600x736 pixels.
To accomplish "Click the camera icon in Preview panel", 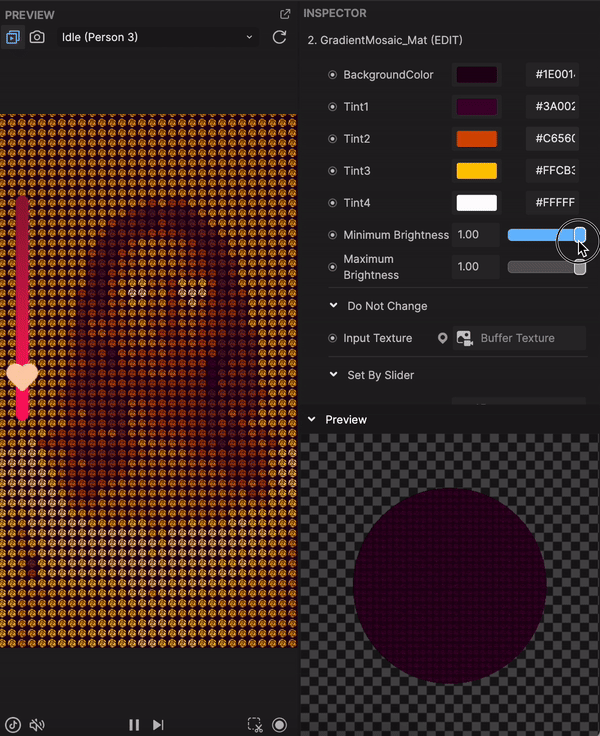I will 37,37.
